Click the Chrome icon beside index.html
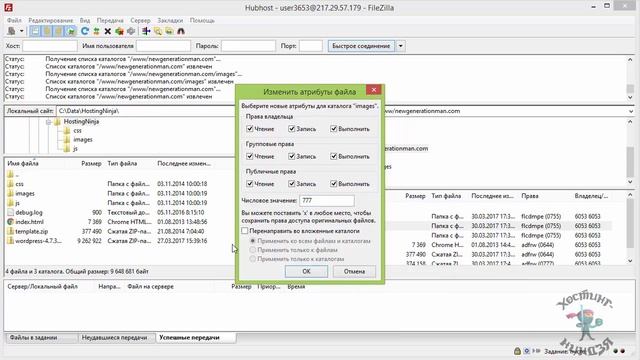The height and width of the screenshot is (360, 640). click(11, 222)
